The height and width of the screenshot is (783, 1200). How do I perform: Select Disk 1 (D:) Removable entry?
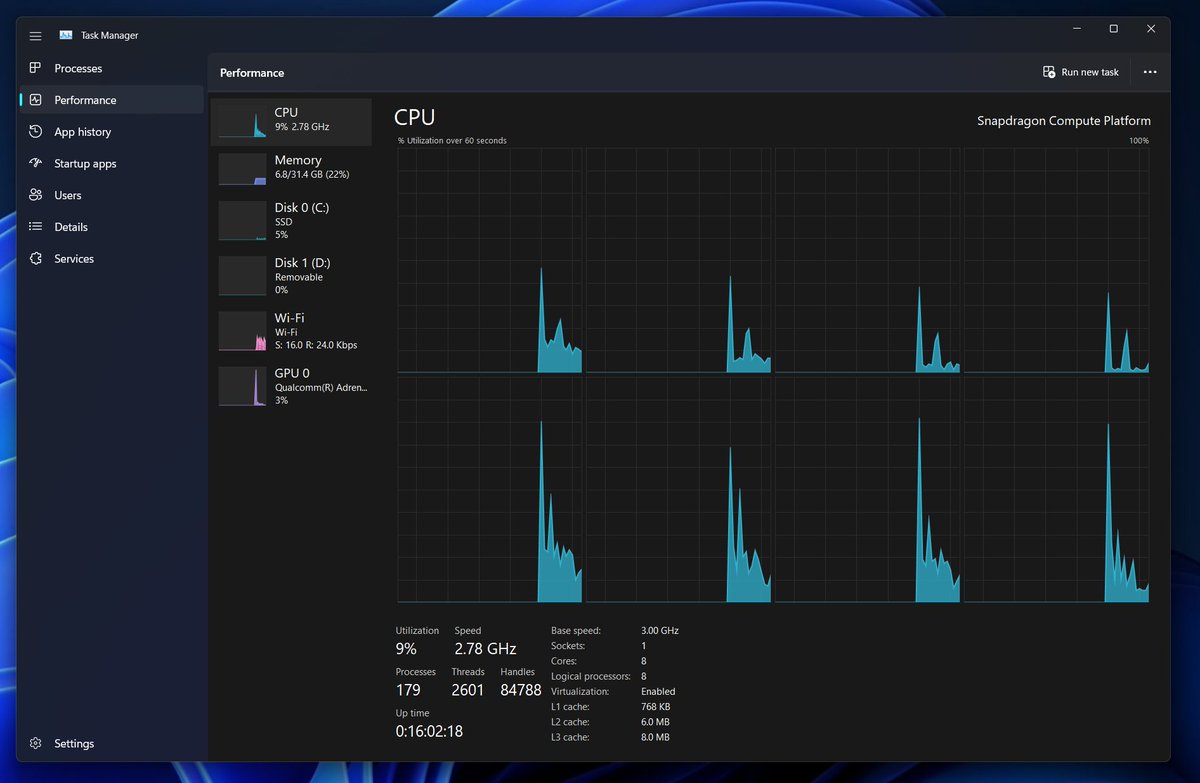(291, 276)
